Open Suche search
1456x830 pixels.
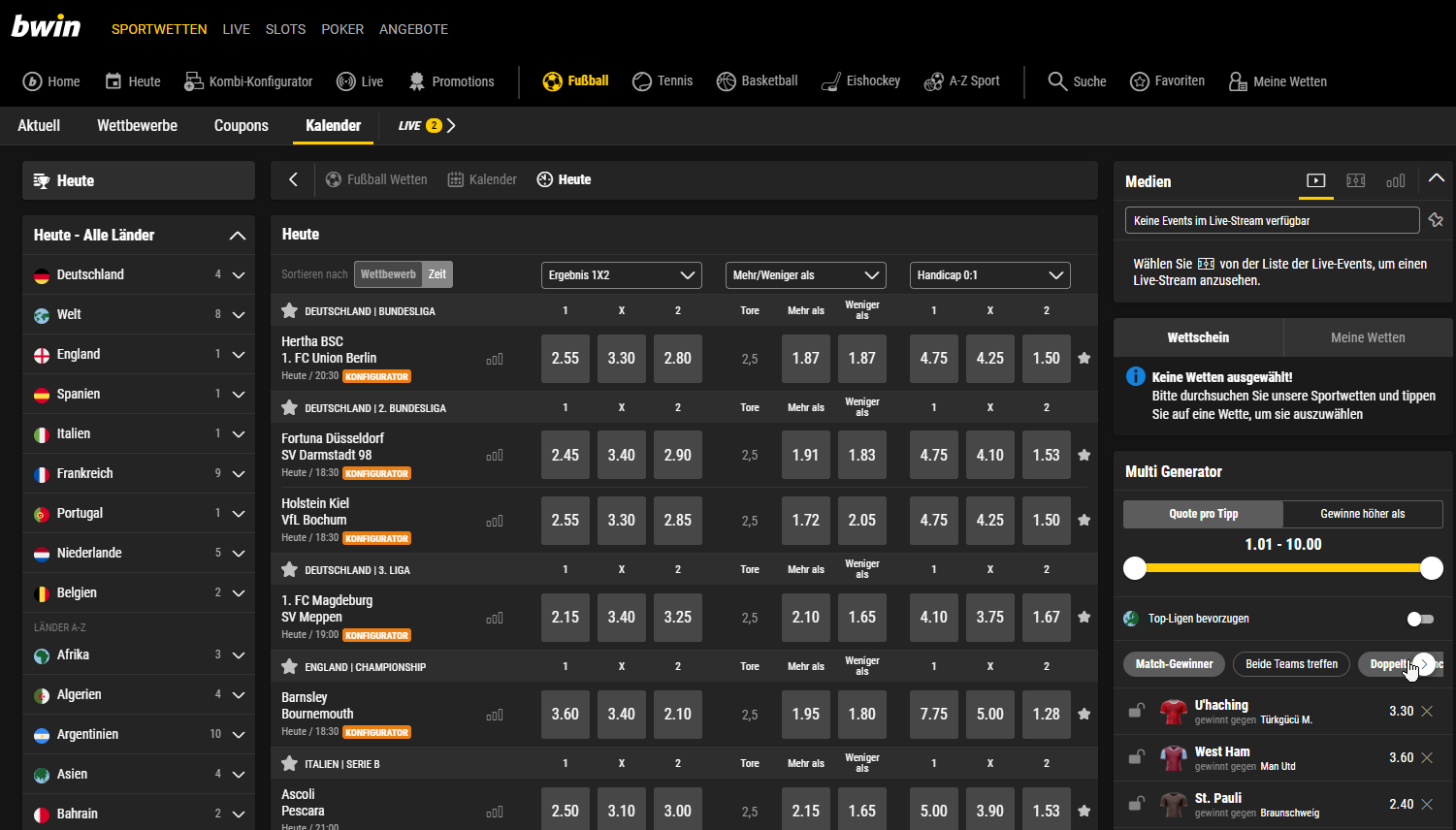pos(1077,81)
